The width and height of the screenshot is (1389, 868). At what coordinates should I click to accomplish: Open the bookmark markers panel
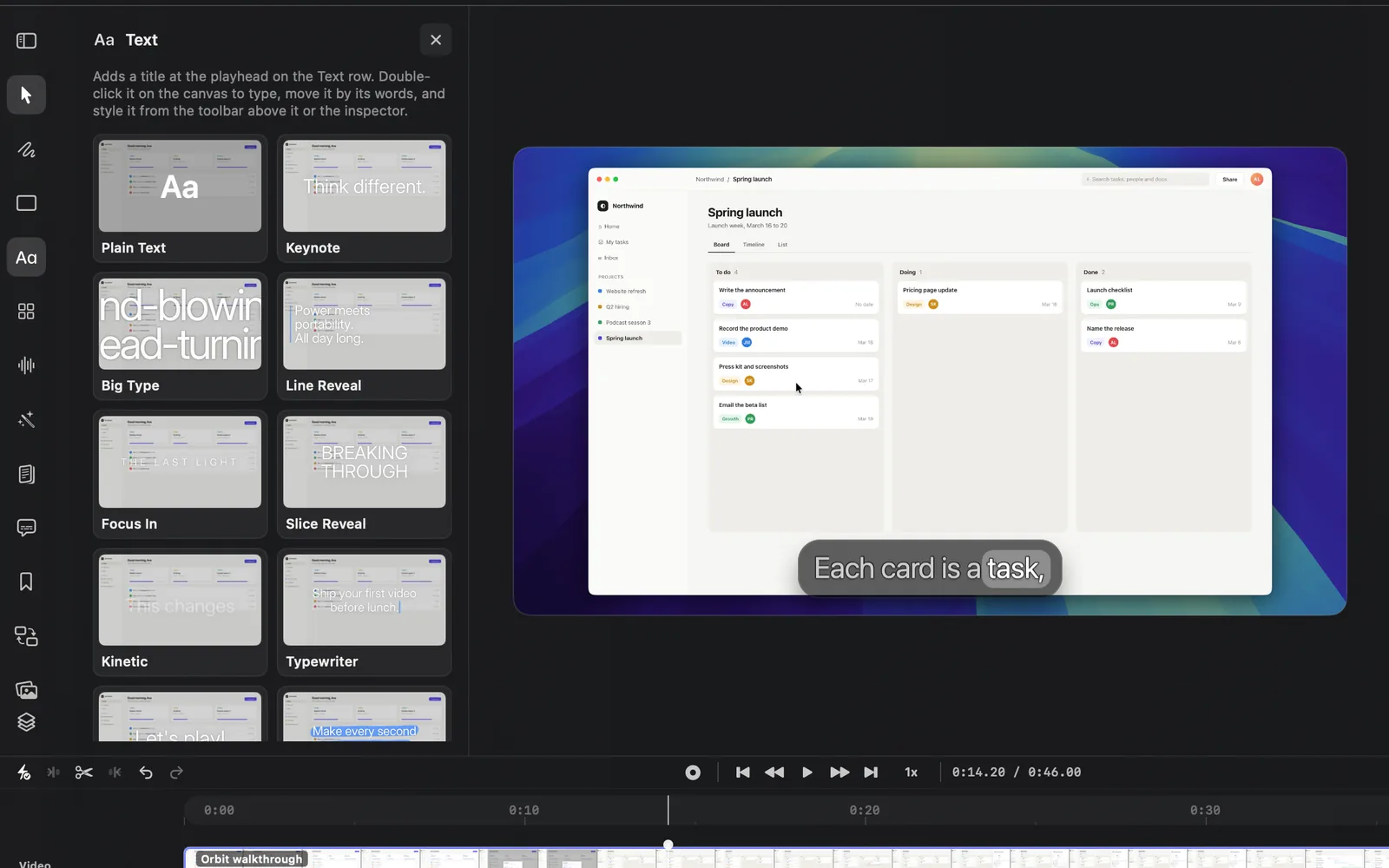coord(26,582)
